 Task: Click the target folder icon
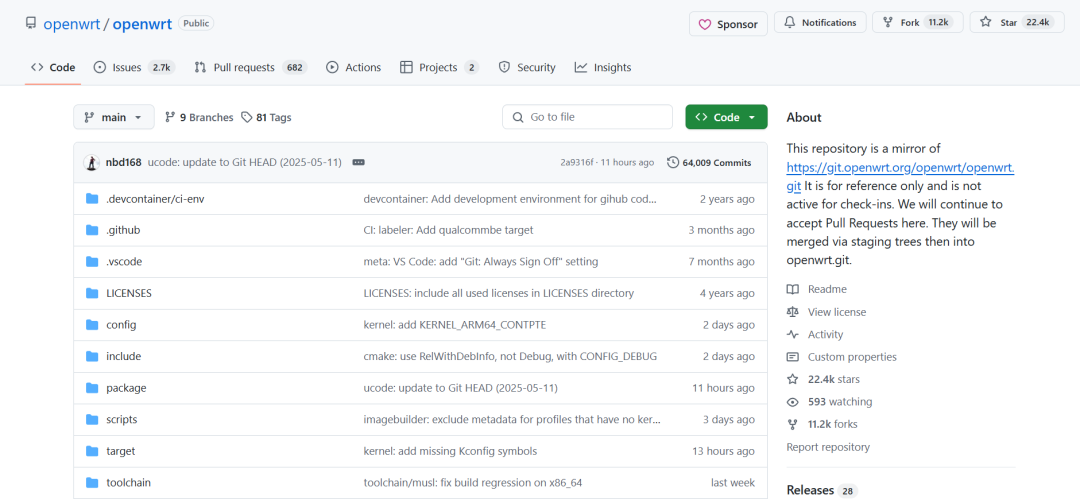[92, 451]
